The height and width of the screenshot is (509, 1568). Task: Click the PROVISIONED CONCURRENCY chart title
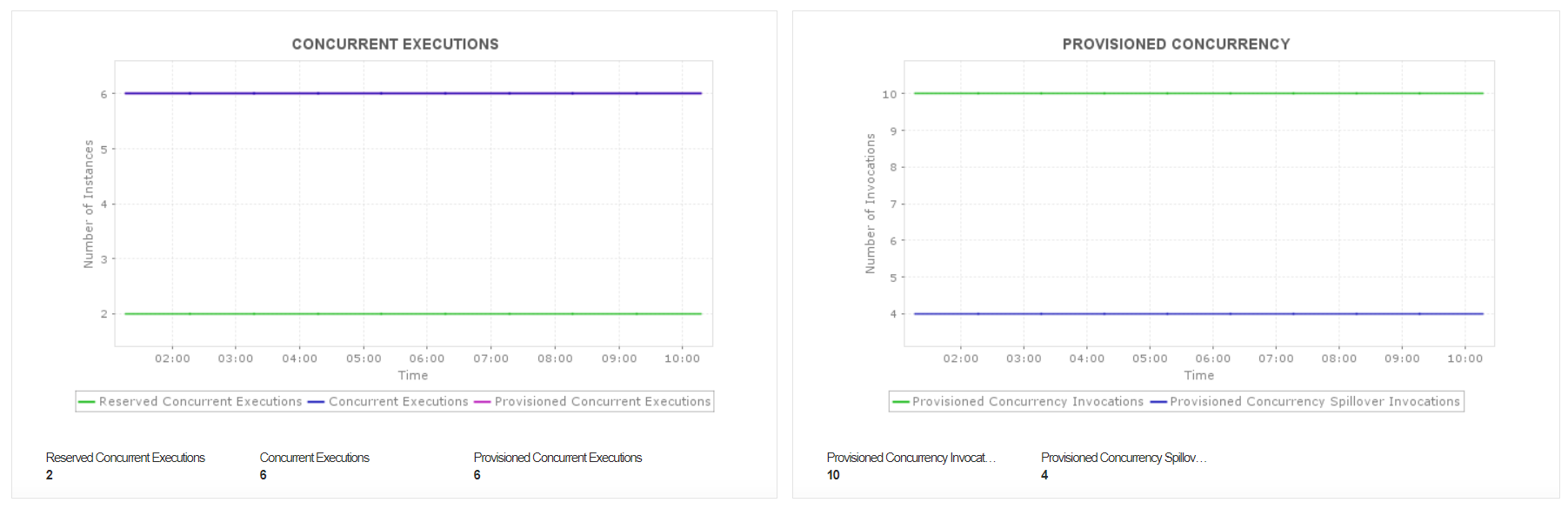click(x=1176, y=44)
